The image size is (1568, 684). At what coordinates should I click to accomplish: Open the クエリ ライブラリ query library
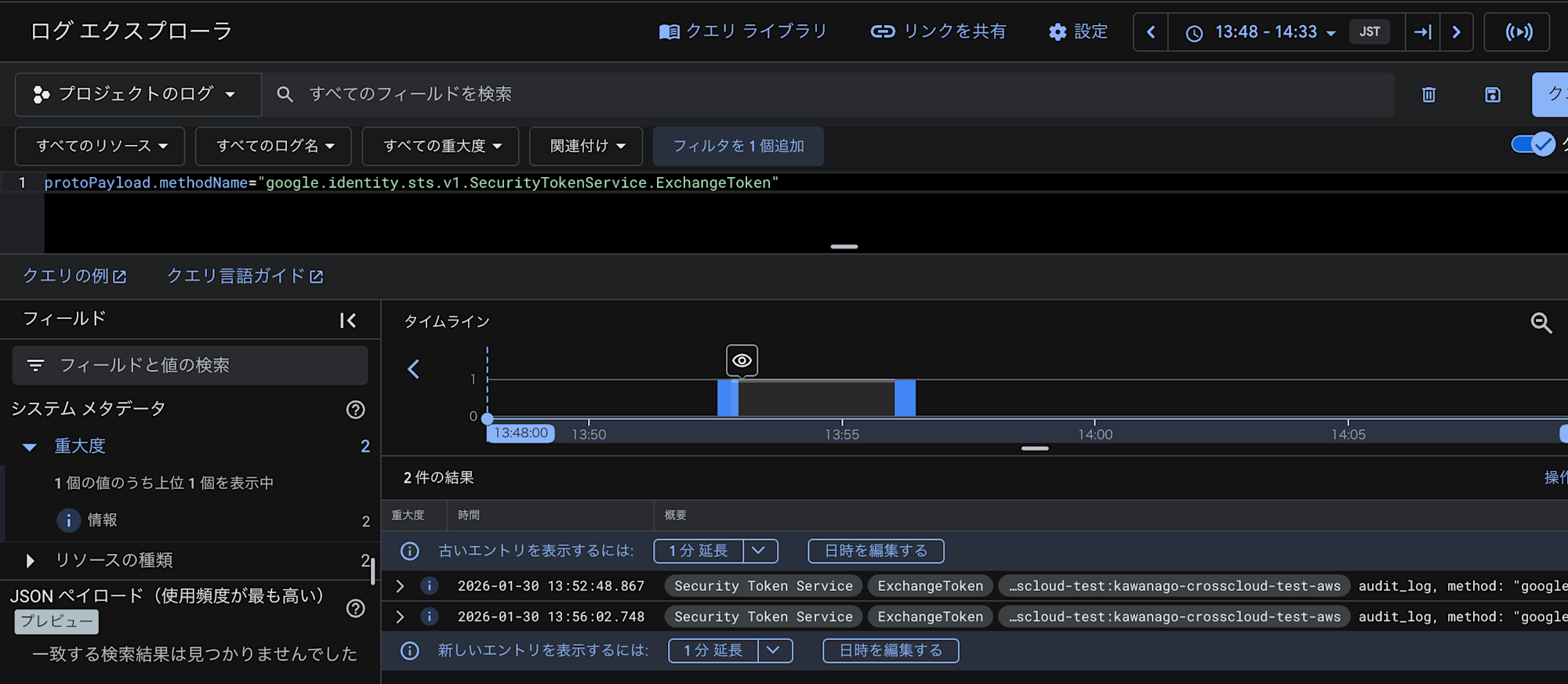click(743, 31)
